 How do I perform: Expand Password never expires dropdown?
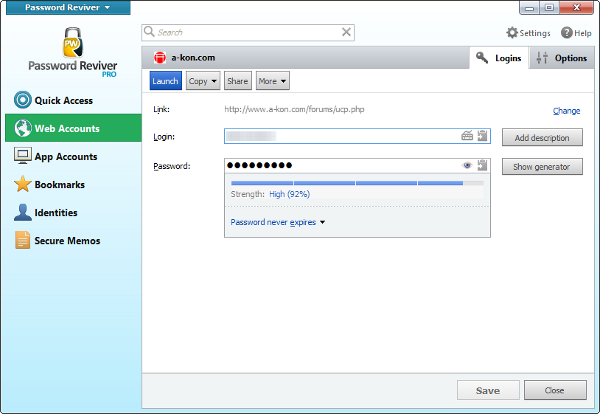(x=278, y=222)
